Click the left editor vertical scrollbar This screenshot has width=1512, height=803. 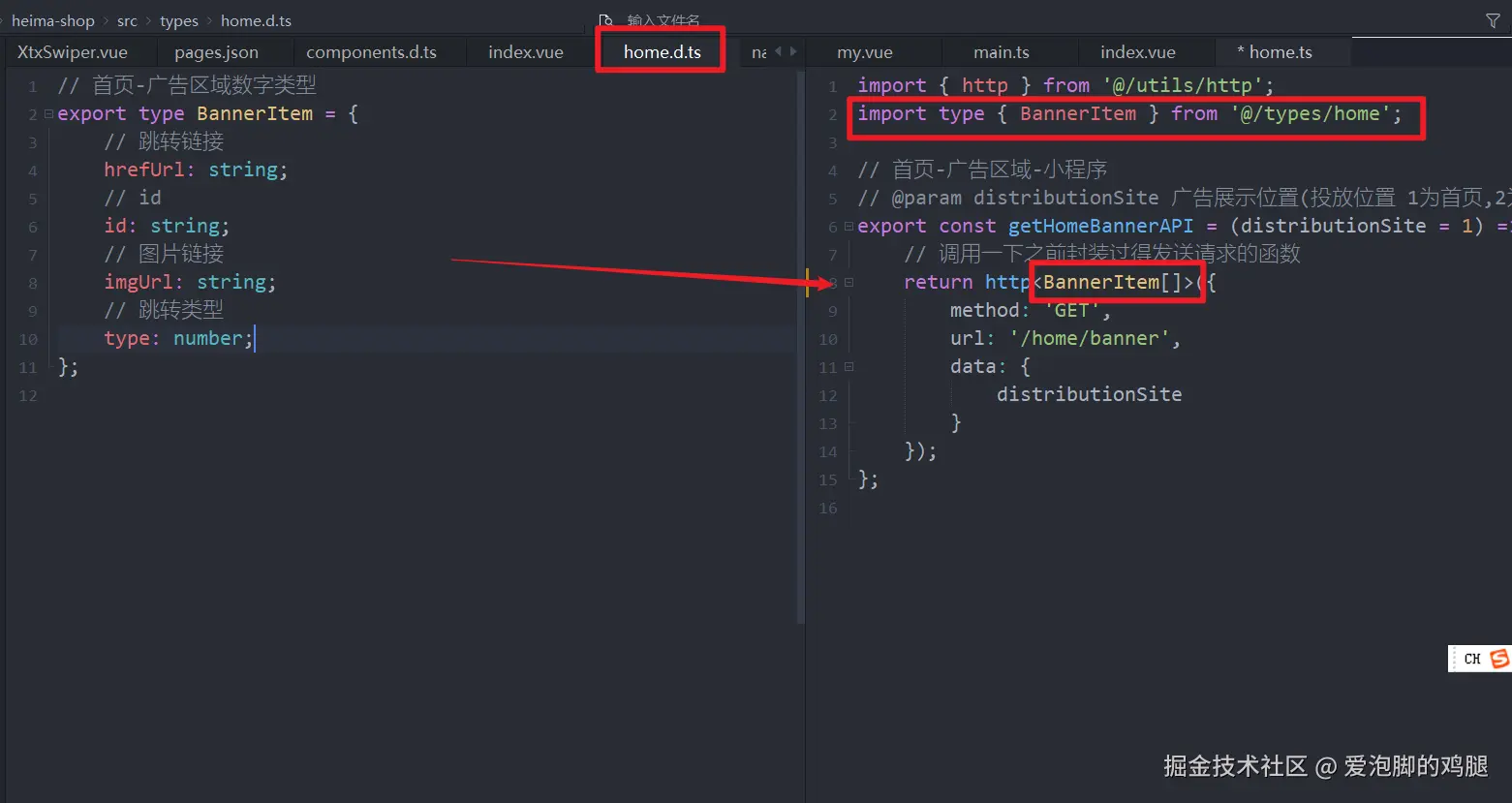coord(800,349)
